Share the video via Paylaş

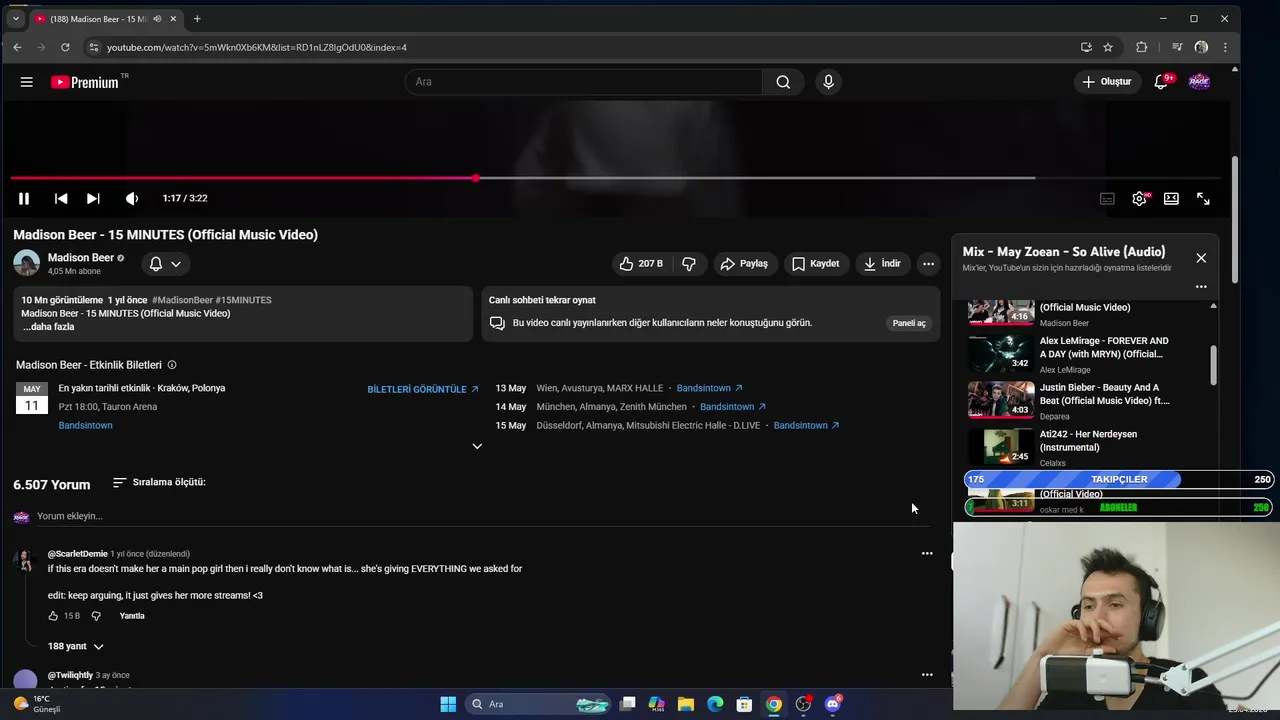click(x=744, y=264)
